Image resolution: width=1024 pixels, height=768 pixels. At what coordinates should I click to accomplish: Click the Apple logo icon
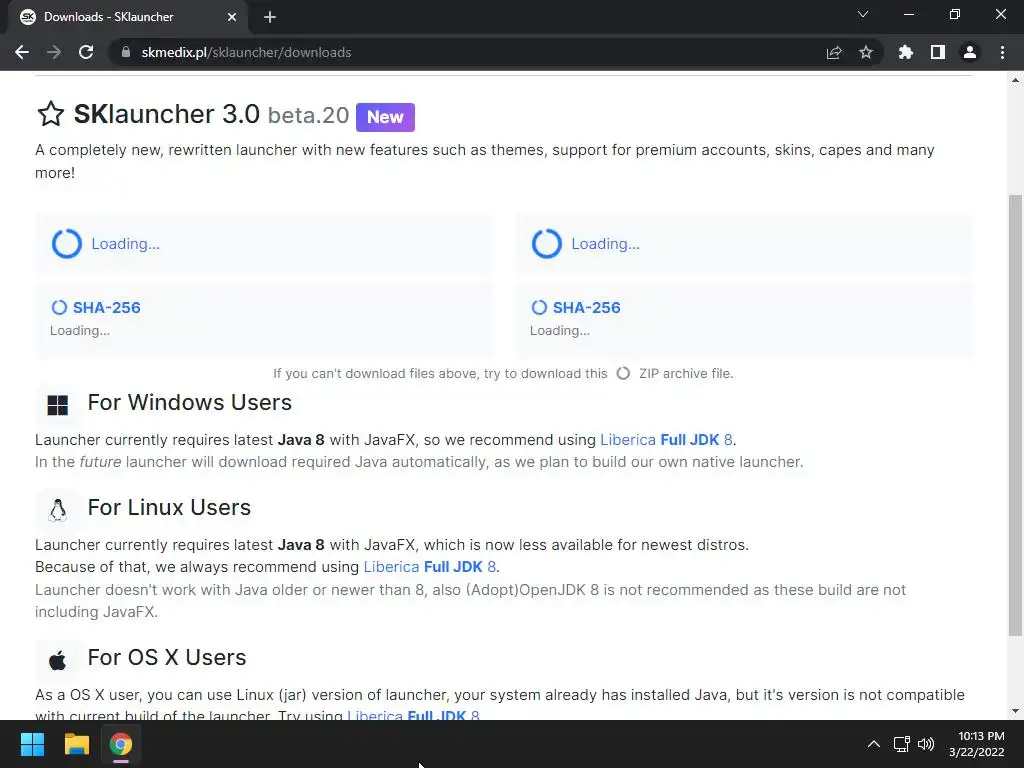point(57,660)
